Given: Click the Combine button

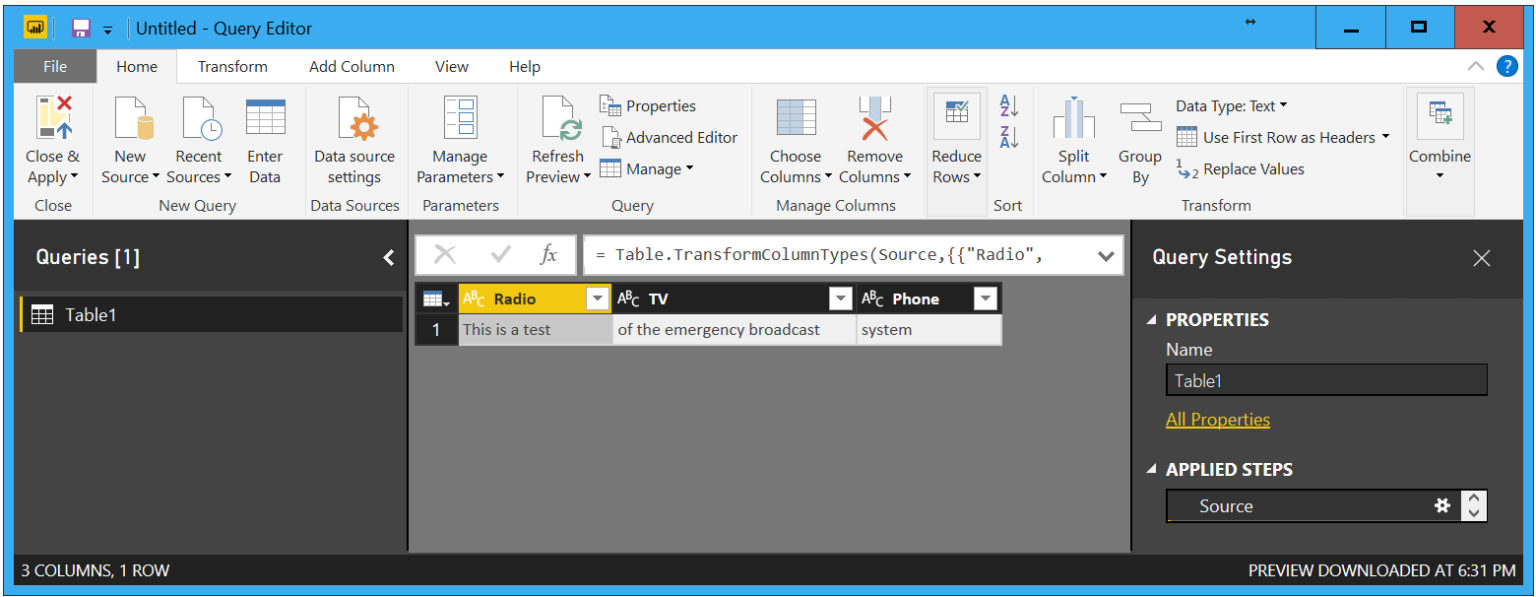Looking at the screenshot, I should [1440, 130].
